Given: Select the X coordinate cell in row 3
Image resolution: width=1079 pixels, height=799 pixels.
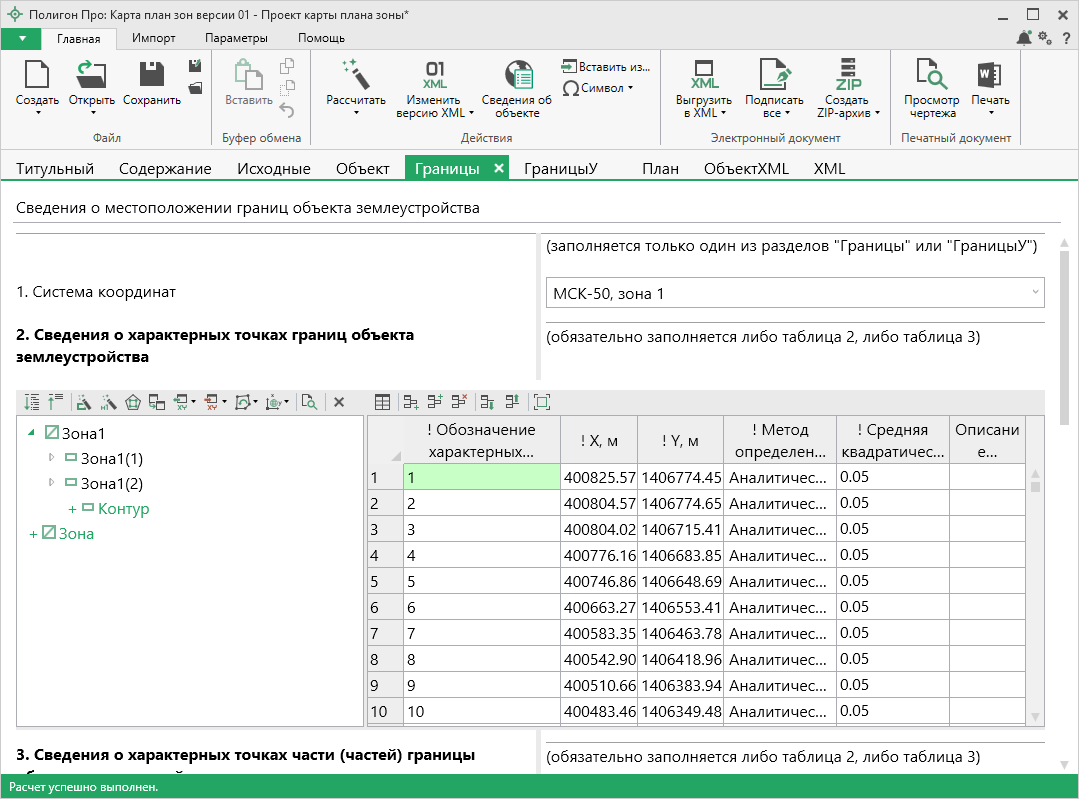Looking at the screenshot, I should (600, 529).
